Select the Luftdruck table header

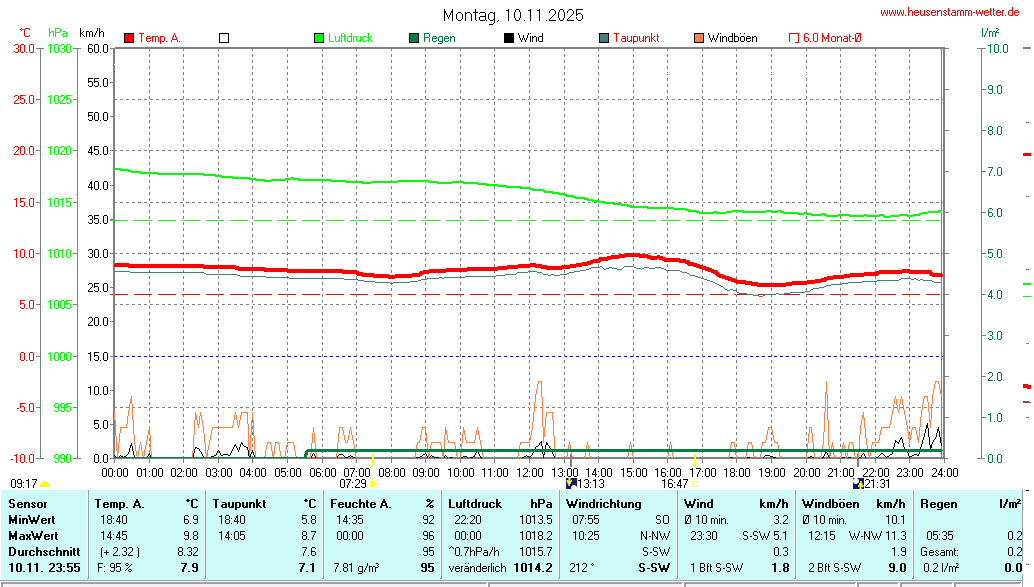pyautogui.click(x=476, y=504)
